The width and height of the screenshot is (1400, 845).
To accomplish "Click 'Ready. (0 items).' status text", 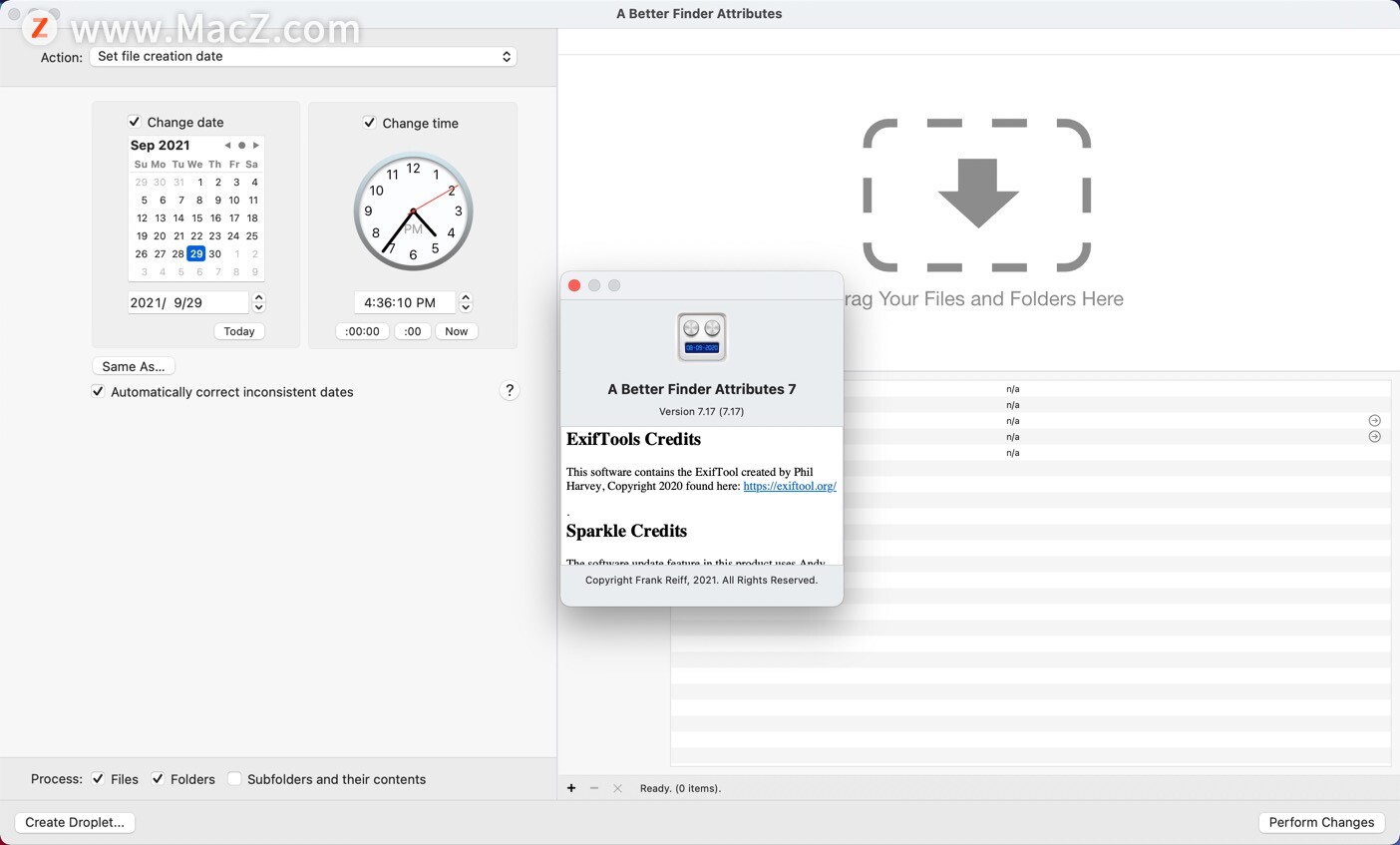I will click(x=680, y=788).
